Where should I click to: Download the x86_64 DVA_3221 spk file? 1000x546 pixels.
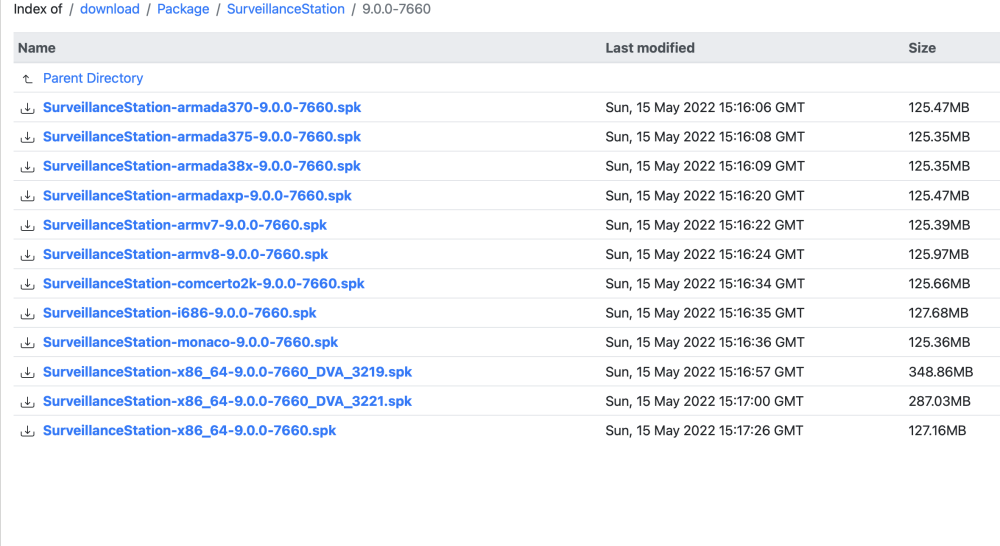click(227, 401)
